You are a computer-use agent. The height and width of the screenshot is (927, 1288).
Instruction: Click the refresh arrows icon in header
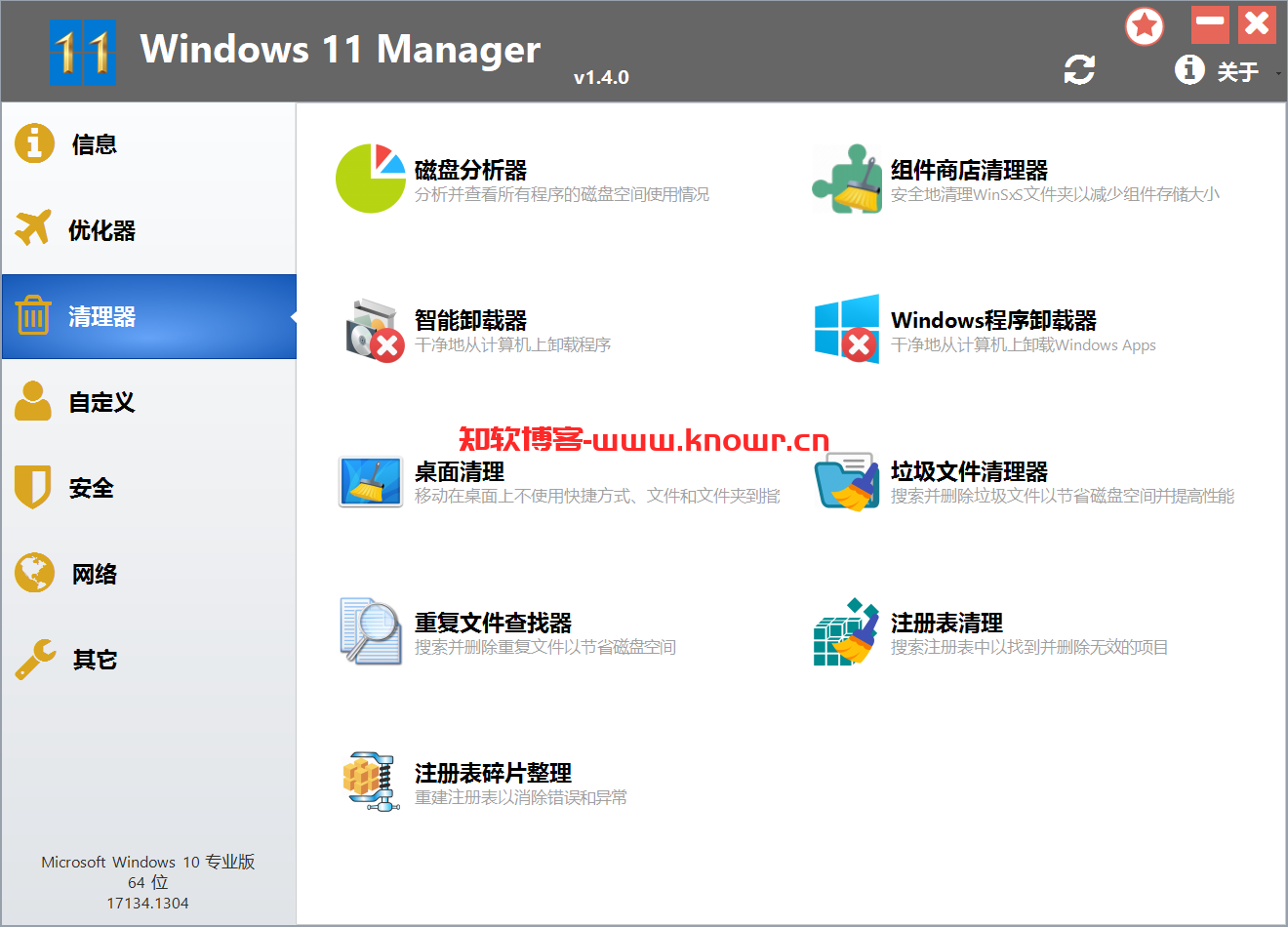(1079, 69)
